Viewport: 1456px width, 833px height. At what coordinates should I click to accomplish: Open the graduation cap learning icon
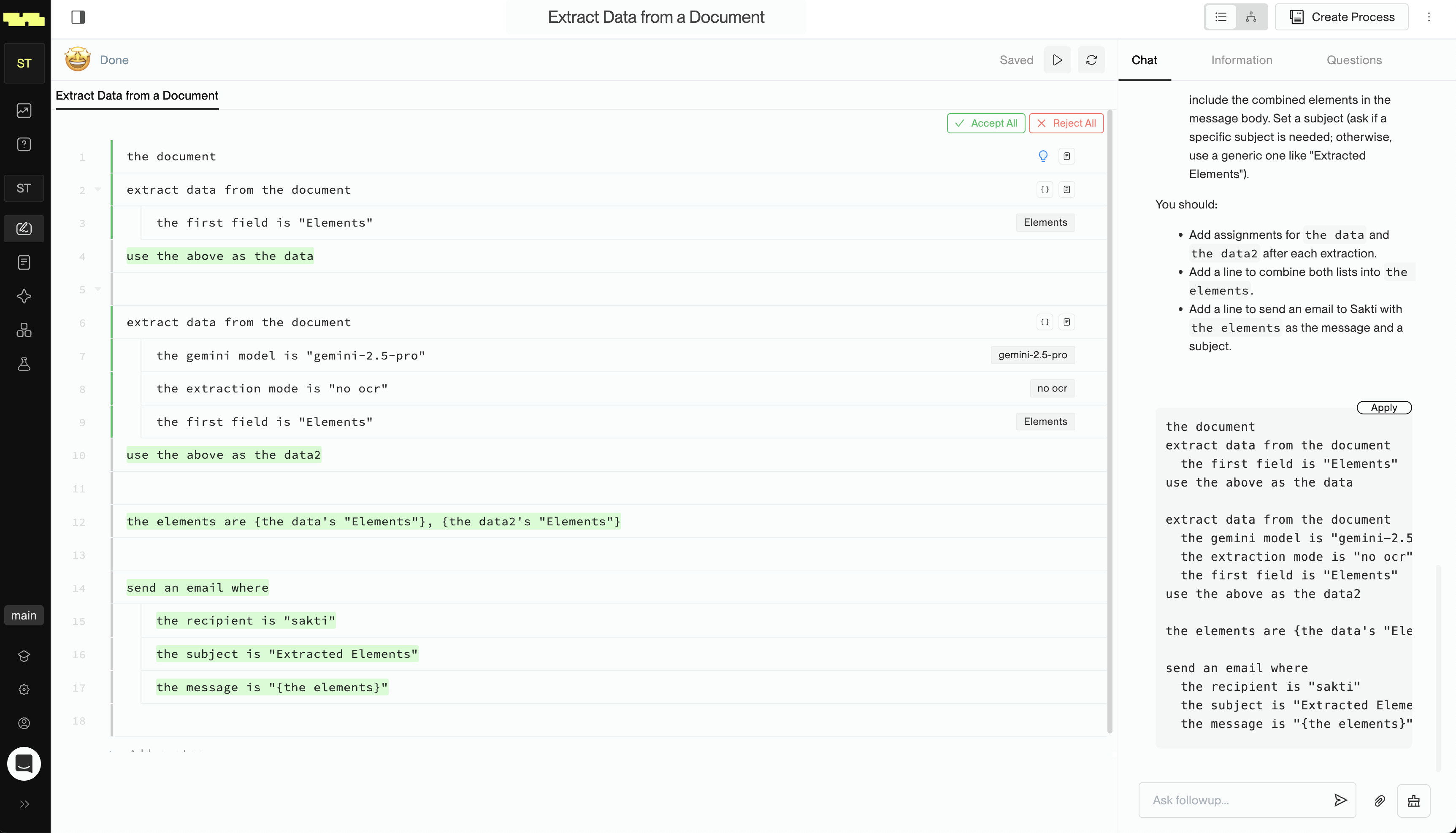pos(24,656)
